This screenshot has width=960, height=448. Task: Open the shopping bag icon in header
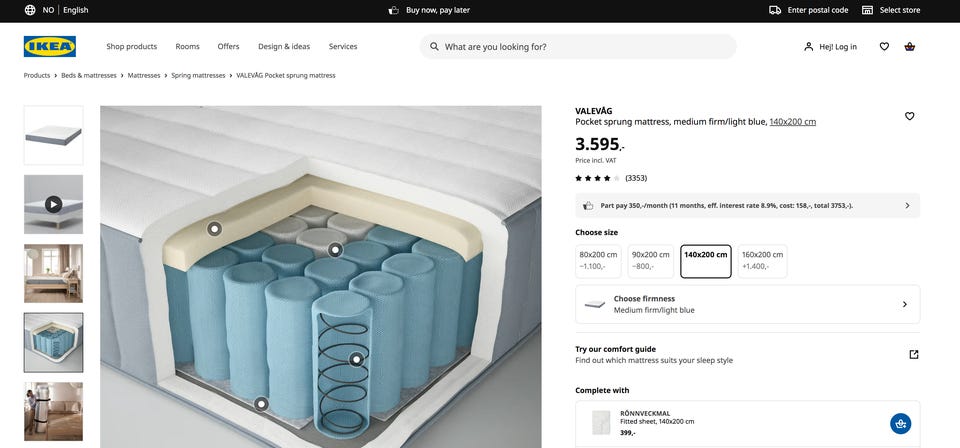coord(909,47)
